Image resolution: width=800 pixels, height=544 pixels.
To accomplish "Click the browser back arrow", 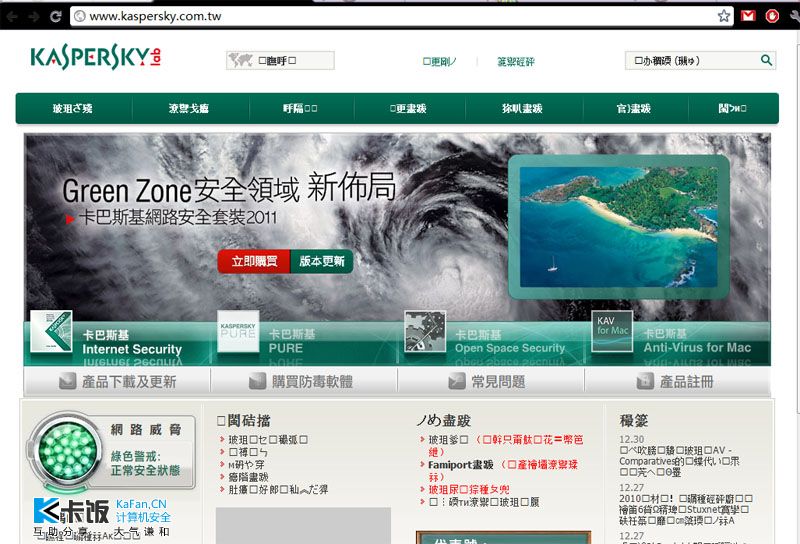I will pos(11,16).
